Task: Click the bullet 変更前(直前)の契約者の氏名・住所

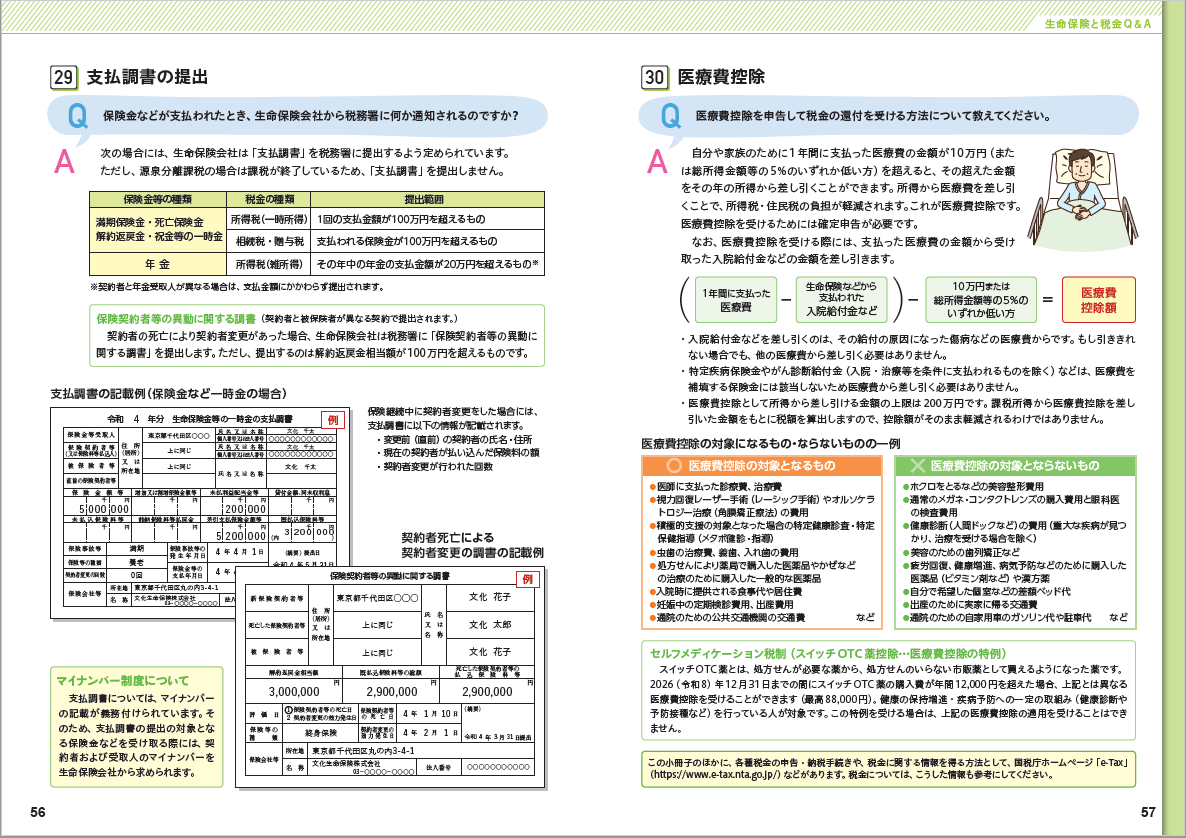Action: coord(454,439)
